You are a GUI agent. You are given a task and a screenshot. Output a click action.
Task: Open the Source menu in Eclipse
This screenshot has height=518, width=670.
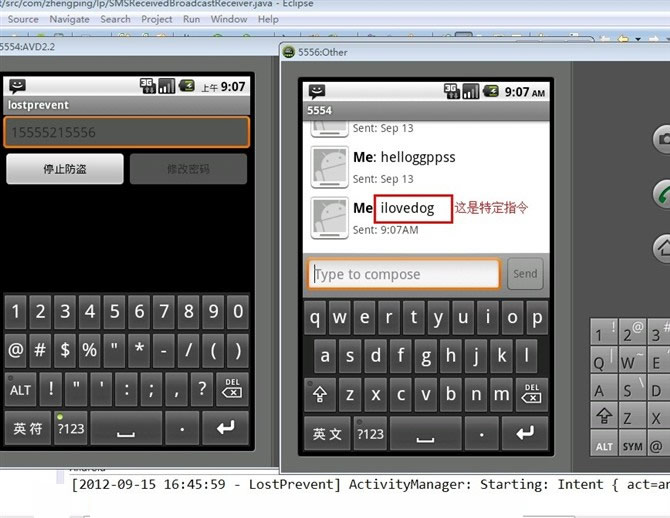pos(23,19)
